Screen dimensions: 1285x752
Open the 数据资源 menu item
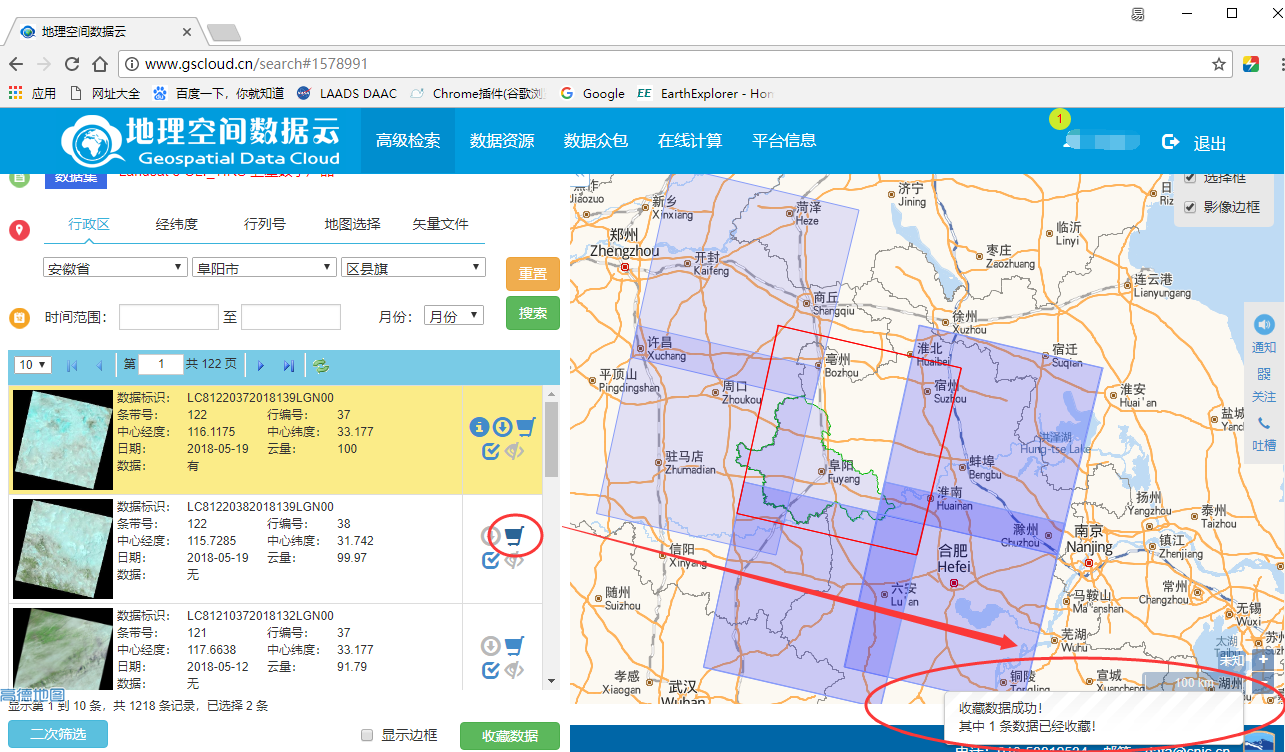[502, 141]
